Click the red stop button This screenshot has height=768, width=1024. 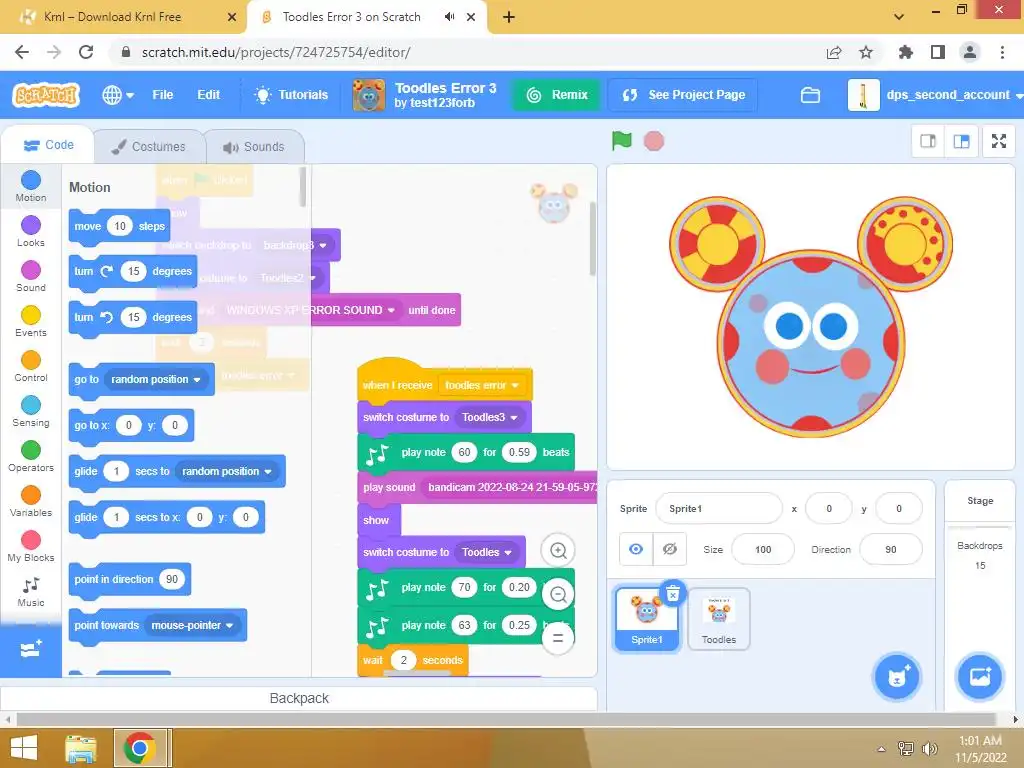pos(654,141)
